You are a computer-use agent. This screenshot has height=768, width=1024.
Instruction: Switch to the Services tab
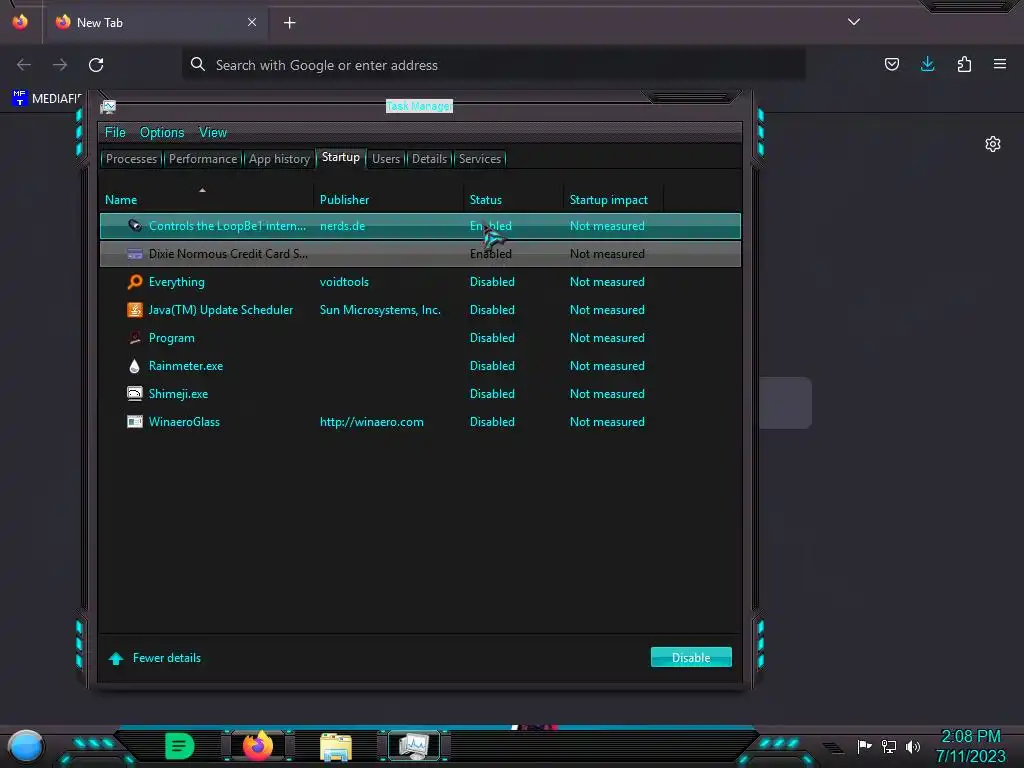click(479, 159)
